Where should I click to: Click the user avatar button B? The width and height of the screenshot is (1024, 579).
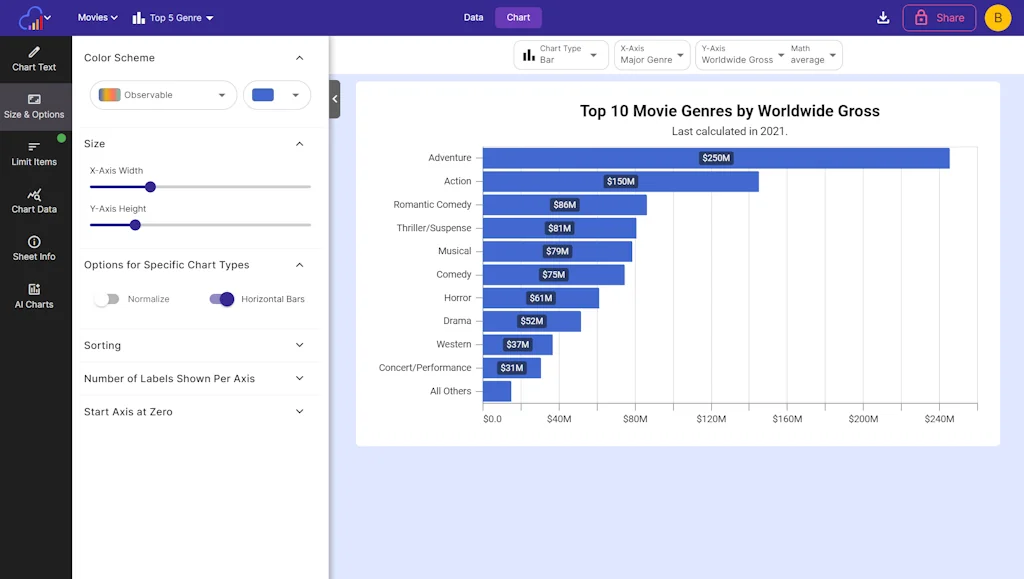[x=997, y=18]
